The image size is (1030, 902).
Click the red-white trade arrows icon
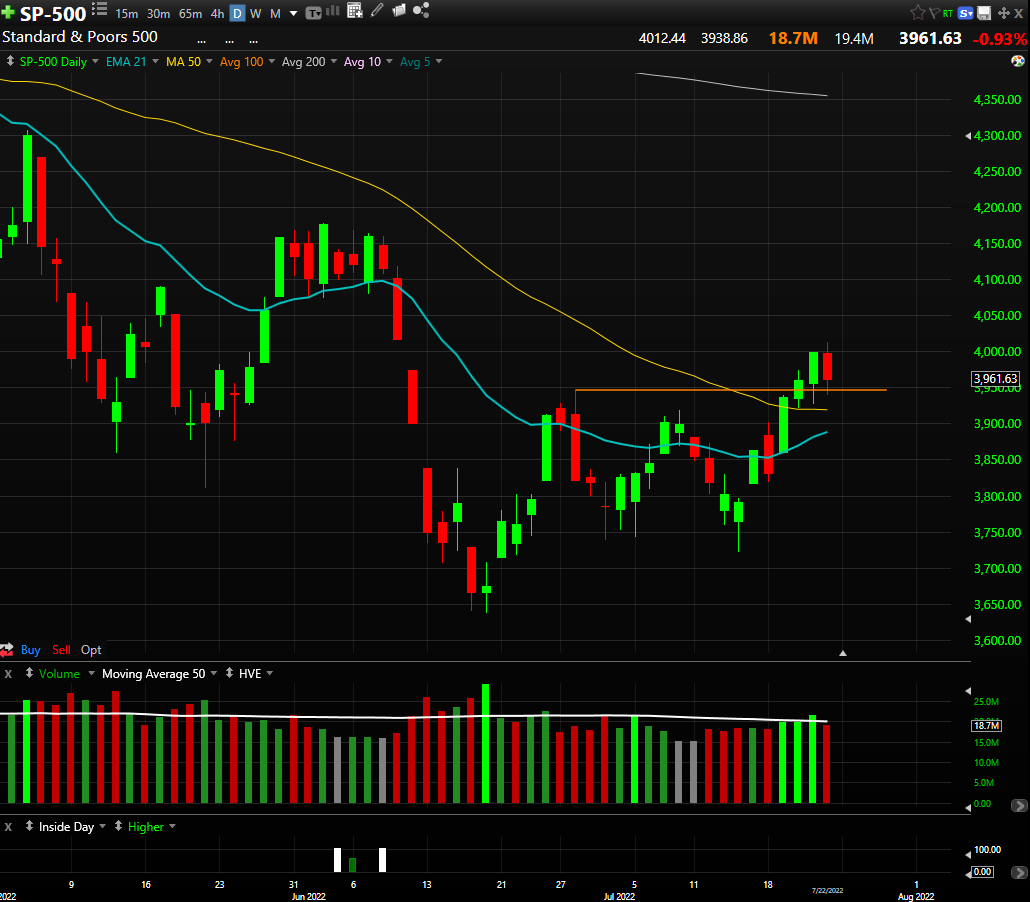tap(7, 650)
